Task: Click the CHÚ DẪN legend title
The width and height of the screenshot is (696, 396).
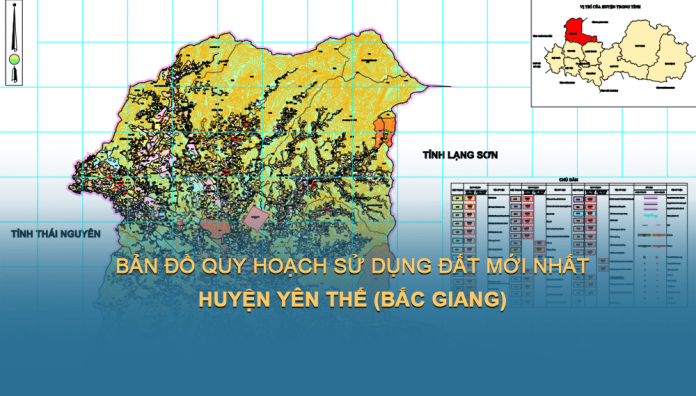Action: [x=568, y=180]
